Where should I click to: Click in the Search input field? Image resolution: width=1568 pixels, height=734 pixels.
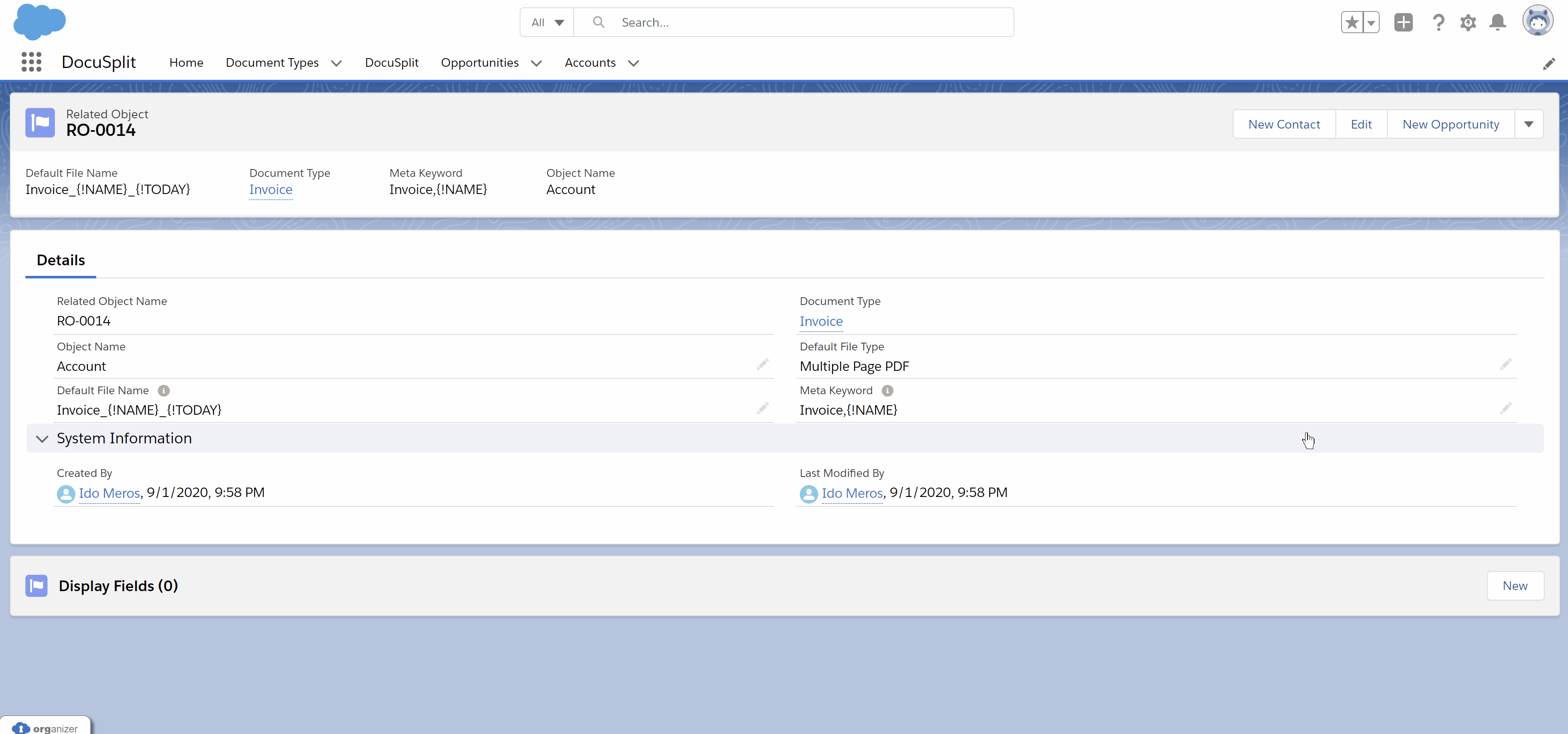point(791,23)
